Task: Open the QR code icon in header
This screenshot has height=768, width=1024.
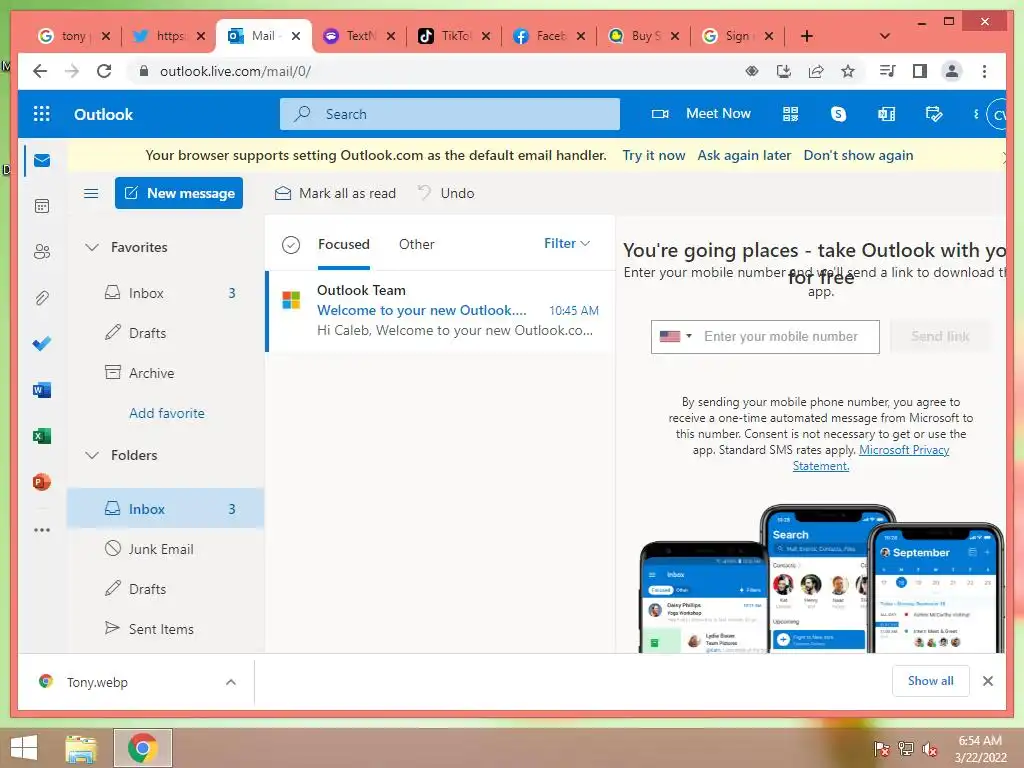Action: point(790,114)
